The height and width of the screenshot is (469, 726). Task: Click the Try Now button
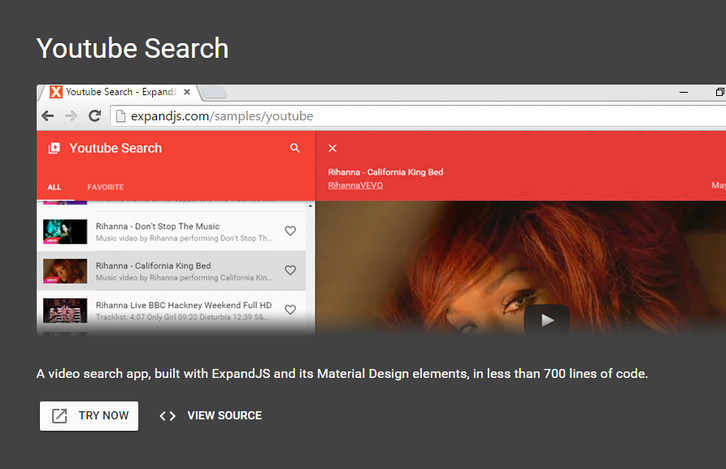89,416
